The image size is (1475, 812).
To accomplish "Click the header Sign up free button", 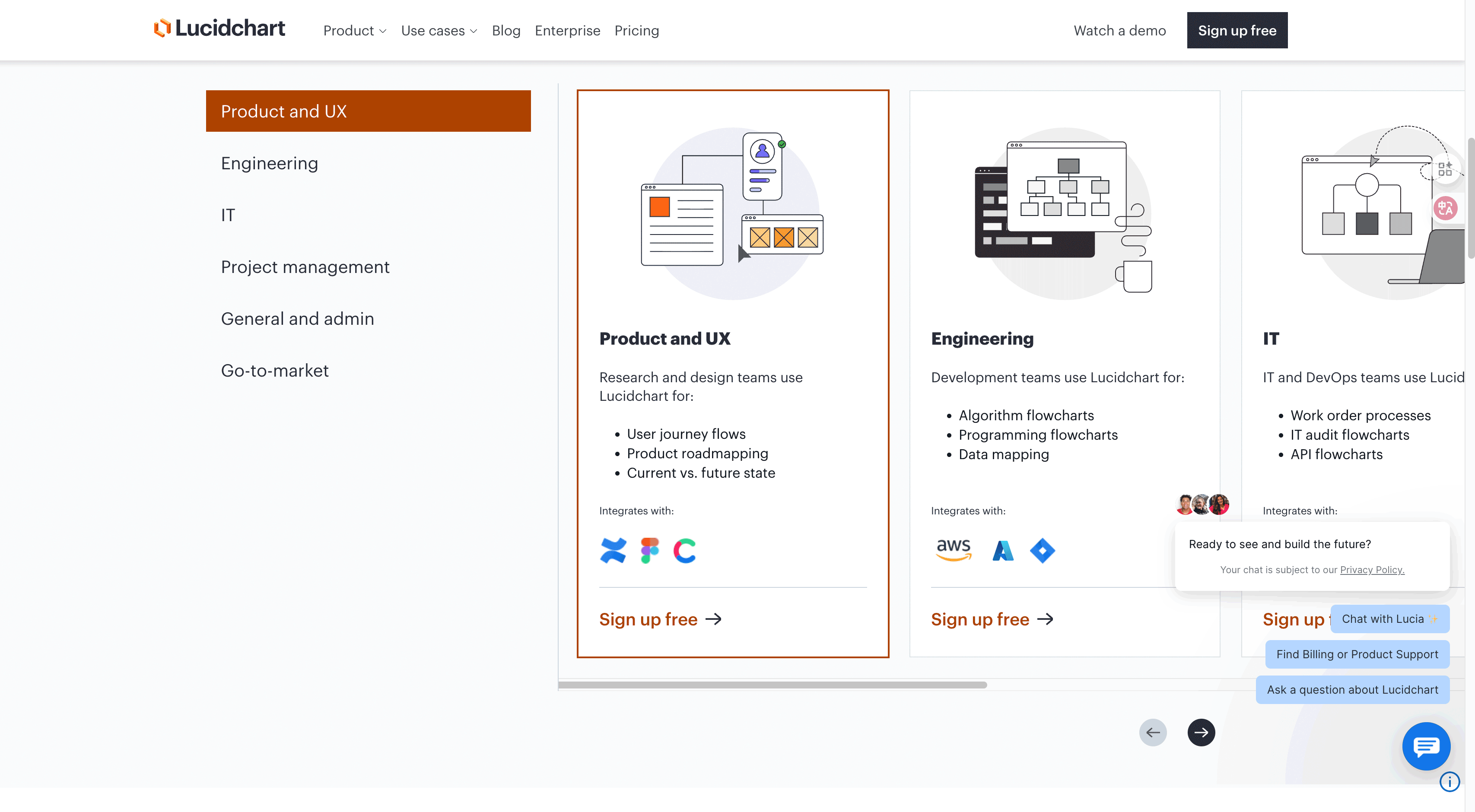I will (x=1237, y=30).
